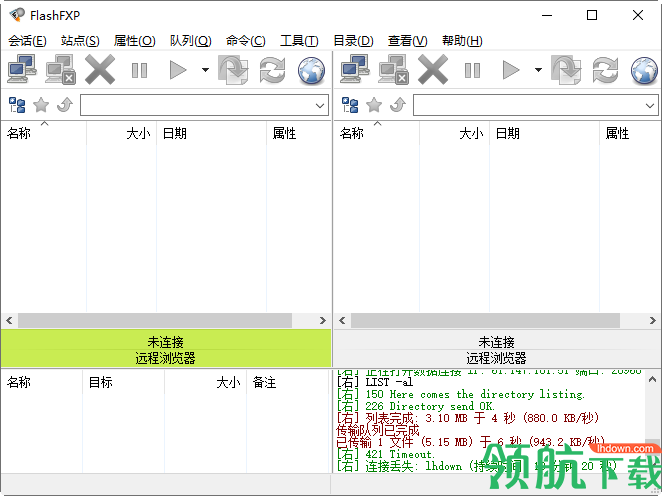Click the left pane Connect icon
Screen dimensions: 662x496
pyautogui.click(x=22, y=70)
